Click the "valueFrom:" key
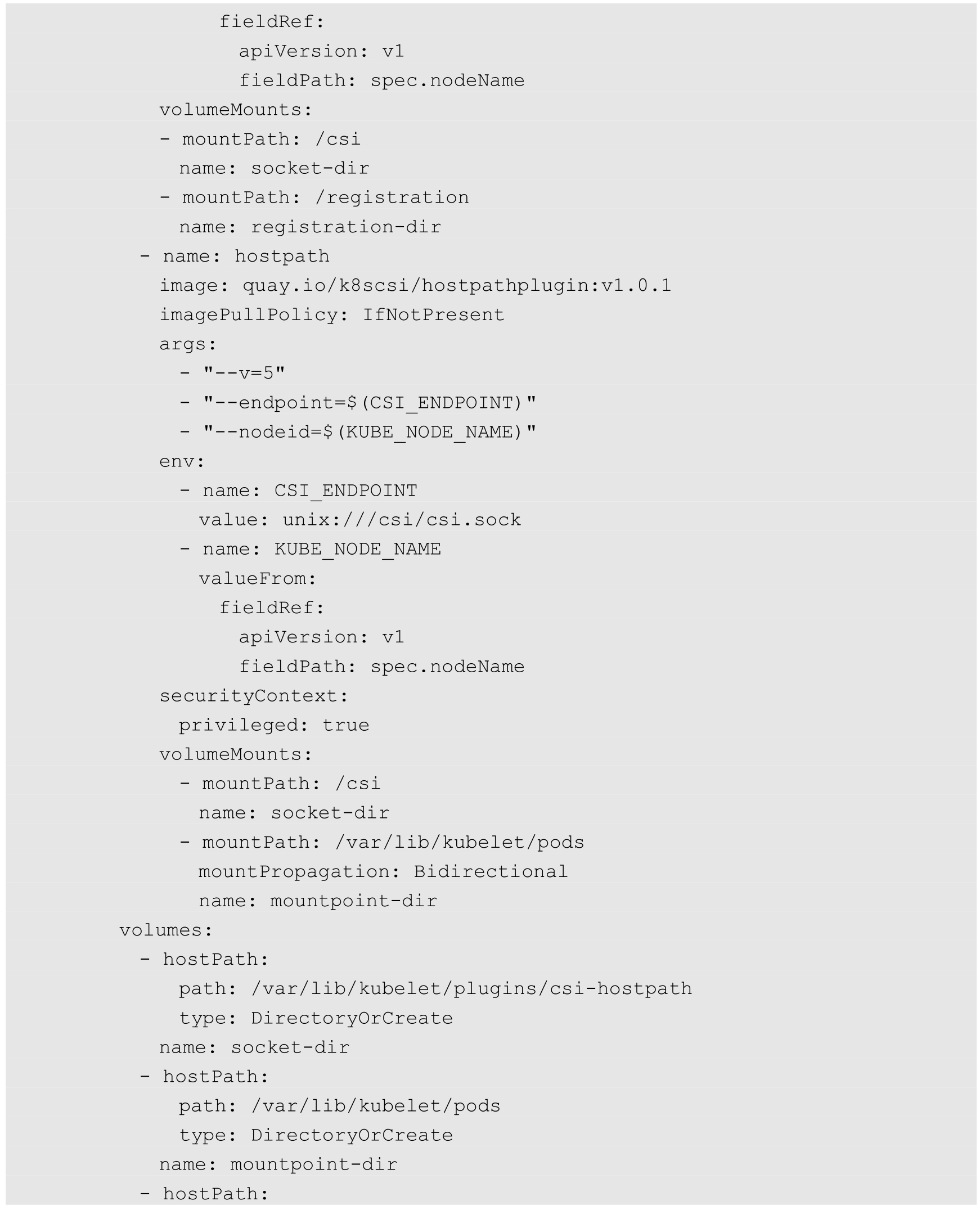The image size is (980, 1210). pos(257,578)
